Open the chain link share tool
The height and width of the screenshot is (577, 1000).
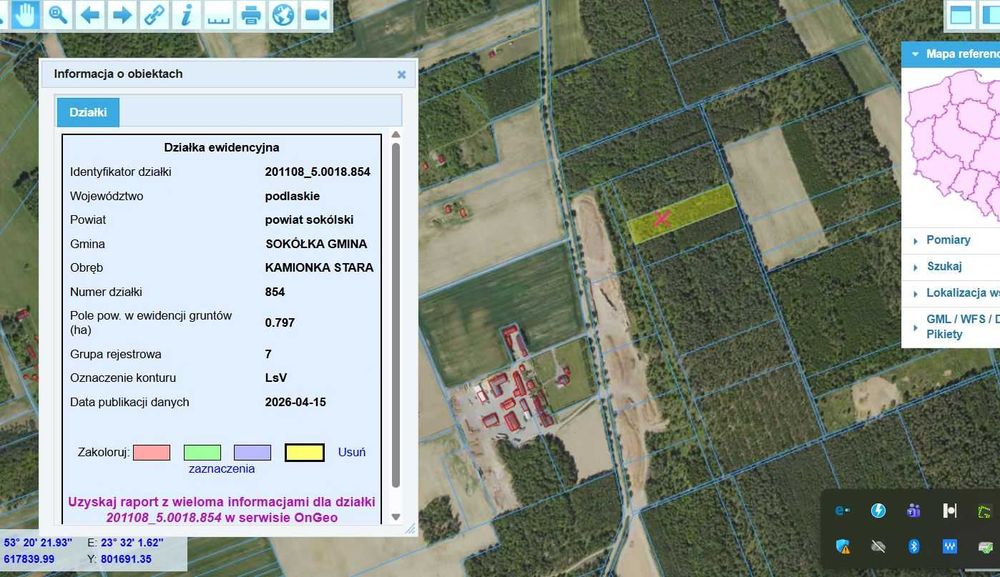pos(154,14)
